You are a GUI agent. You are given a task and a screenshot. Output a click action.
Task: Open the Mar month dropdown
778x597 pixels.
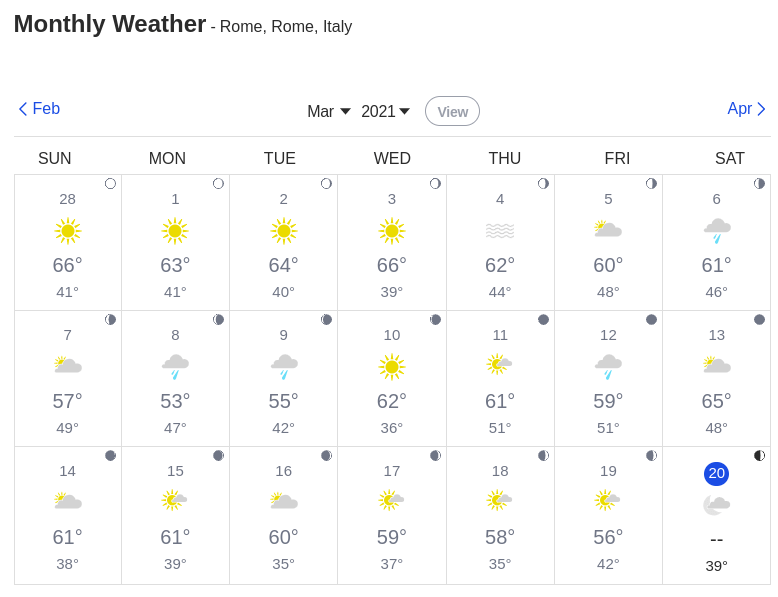point(329,111)
